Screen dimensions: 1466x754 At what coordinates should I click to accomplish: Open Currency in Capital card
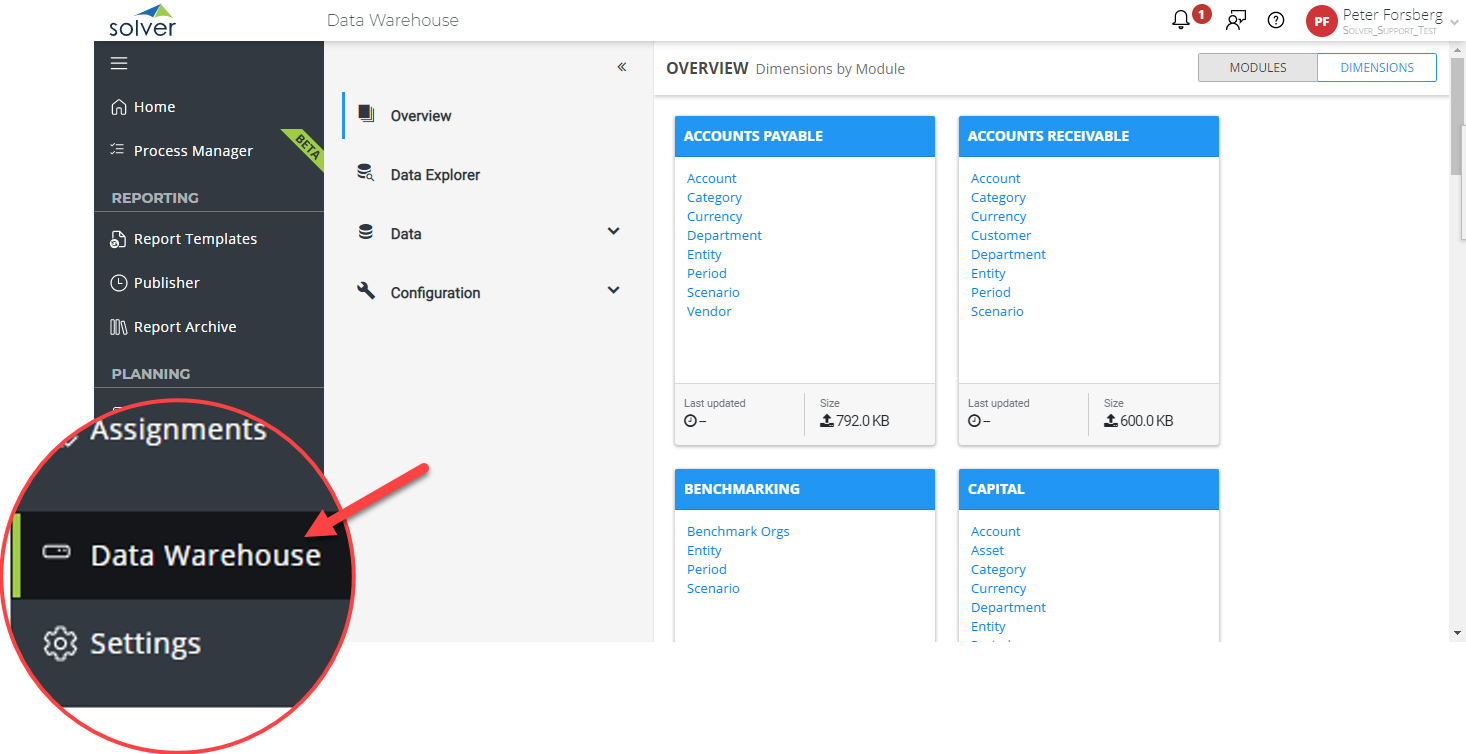coord(999,589)
